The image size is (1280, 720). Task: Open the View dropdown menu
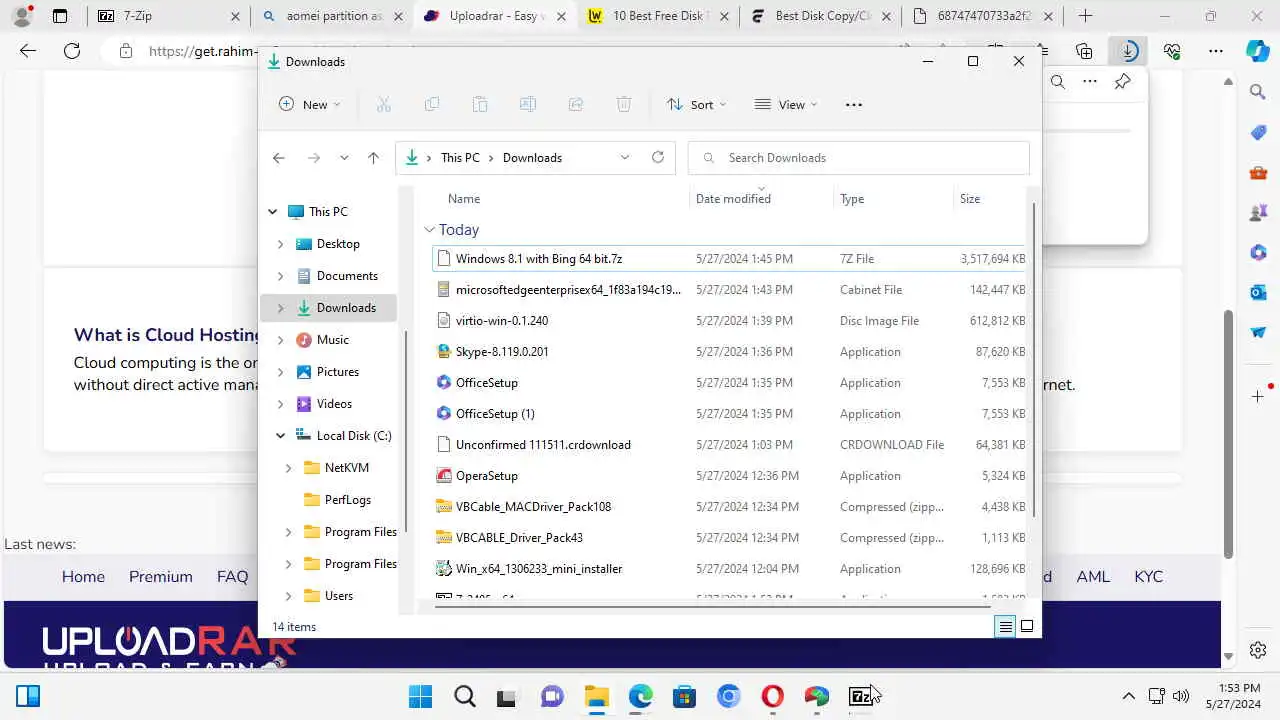(786, 104)
